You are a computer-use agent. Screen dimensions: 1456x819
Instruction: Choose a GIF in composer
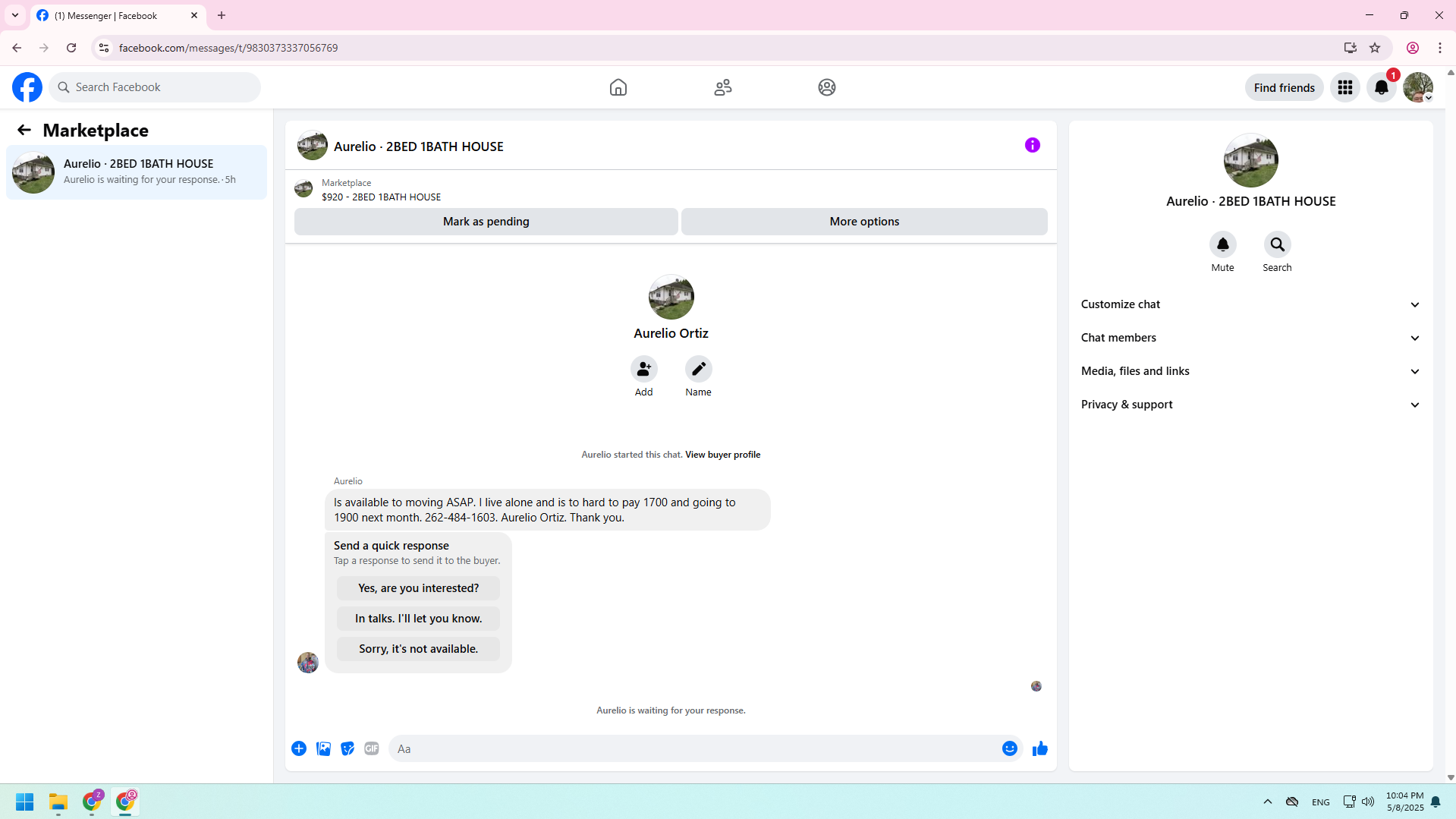tap(372, 748)
